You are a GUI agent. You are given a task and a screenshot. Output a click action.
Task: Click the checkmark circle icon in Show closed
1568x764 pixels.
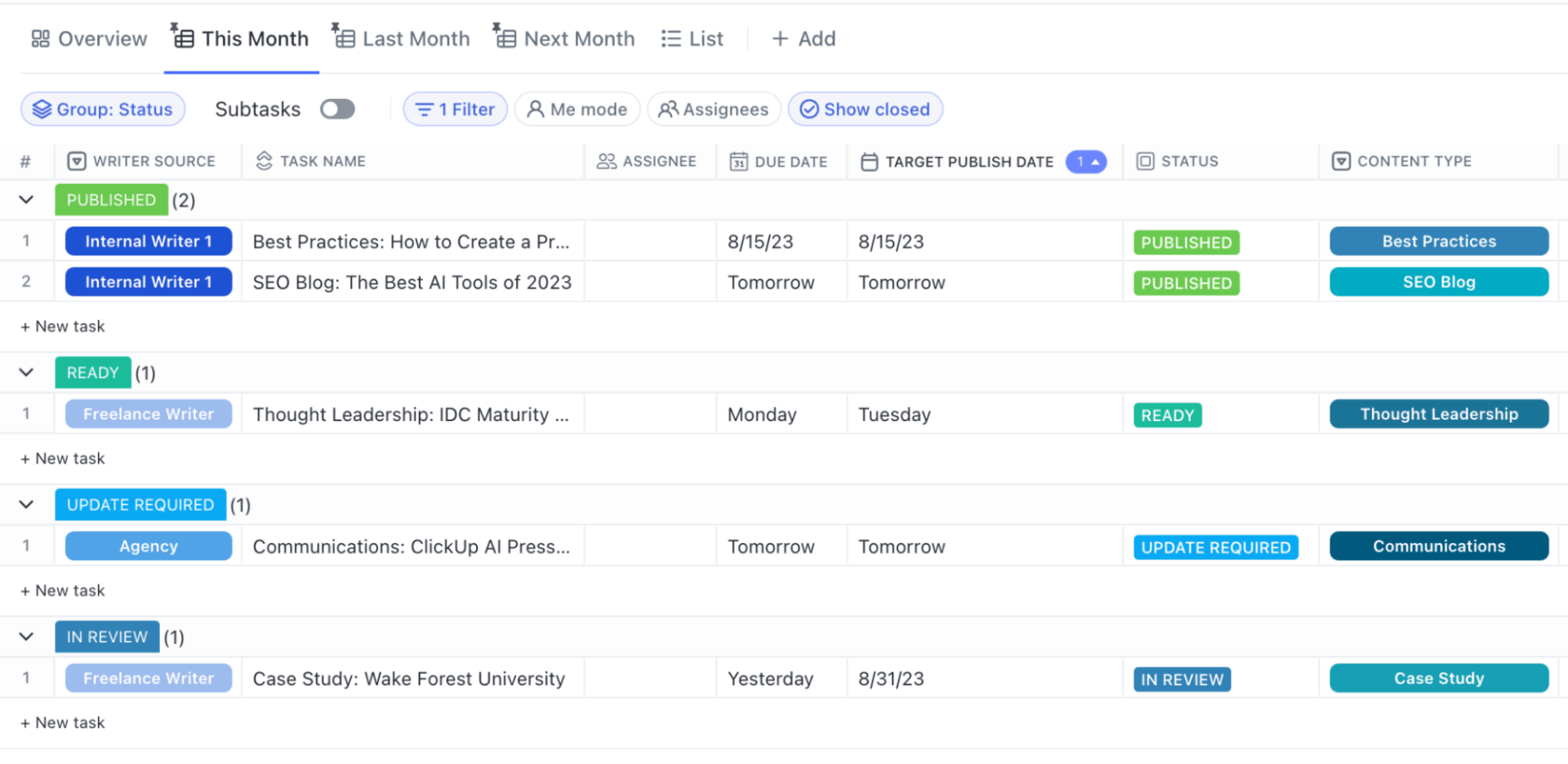808,109
